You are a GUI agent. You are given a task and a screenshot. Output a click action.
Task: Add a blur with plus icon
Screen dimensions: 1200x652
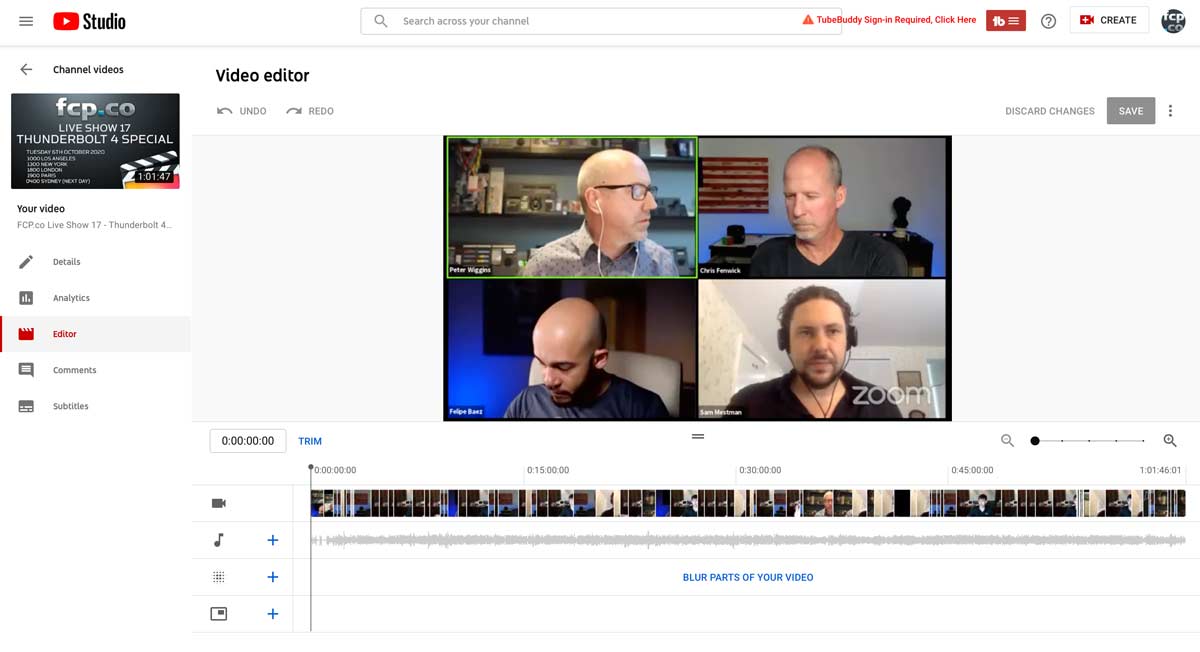click(272, 577)
